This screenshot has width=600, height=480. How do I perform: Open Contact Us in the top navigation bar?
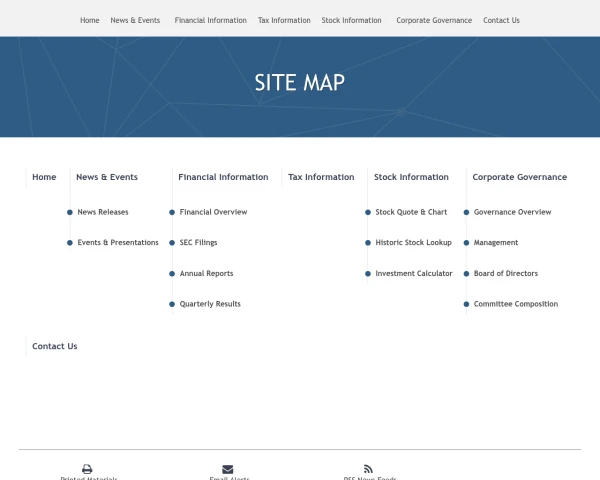(x=501, y=20)
